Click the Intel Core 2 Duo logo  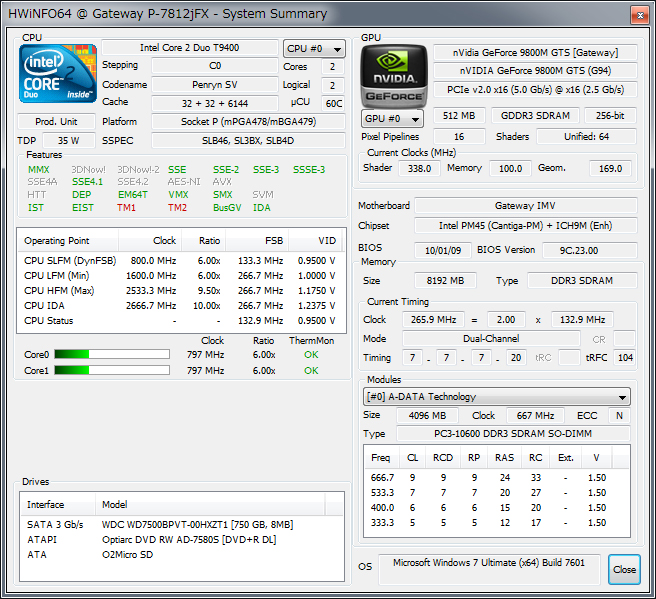(58, 74)
